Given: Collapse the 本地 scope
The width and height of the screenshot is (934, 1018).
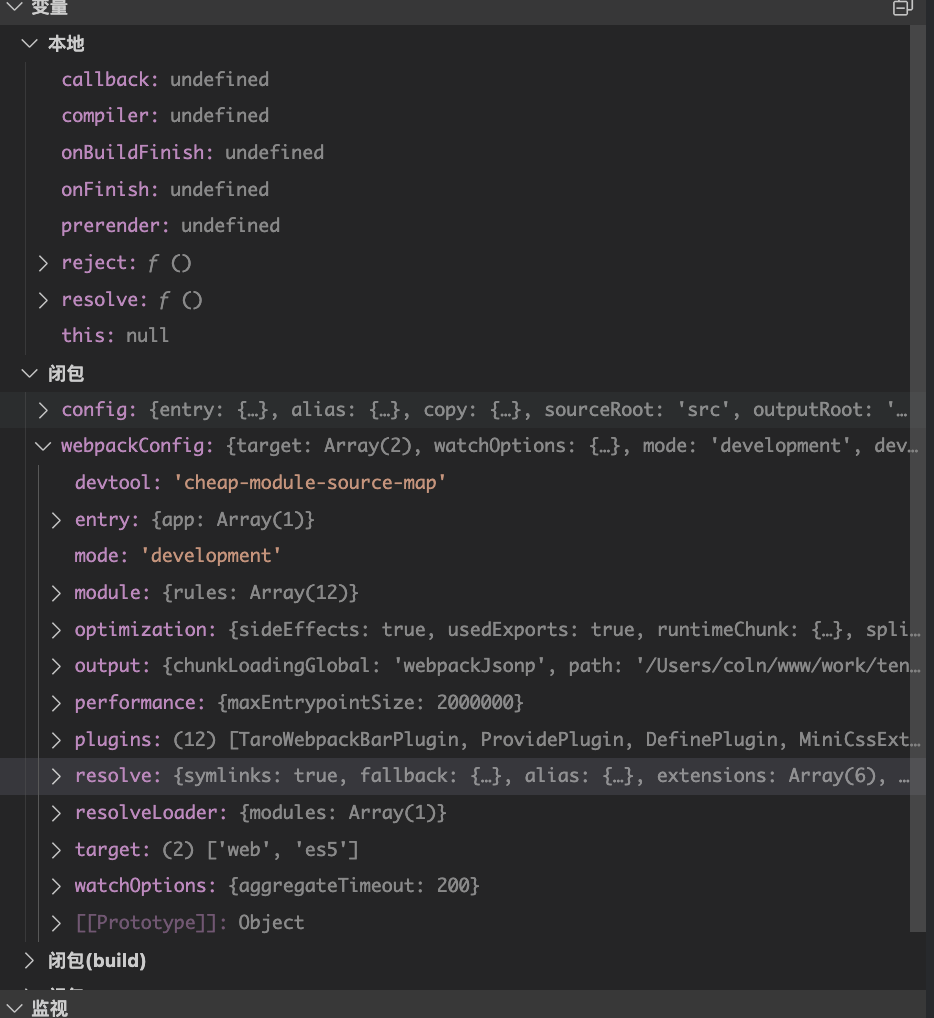Looking at the screenshot, I should click(x=29, y=43).
